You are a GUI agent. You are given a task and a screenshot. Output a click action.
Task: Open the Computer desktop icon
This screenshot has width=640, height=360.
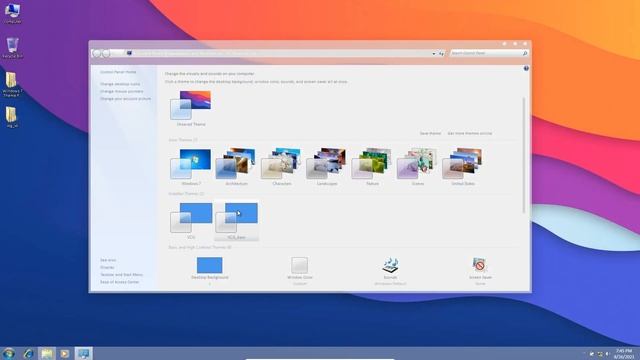12,13
